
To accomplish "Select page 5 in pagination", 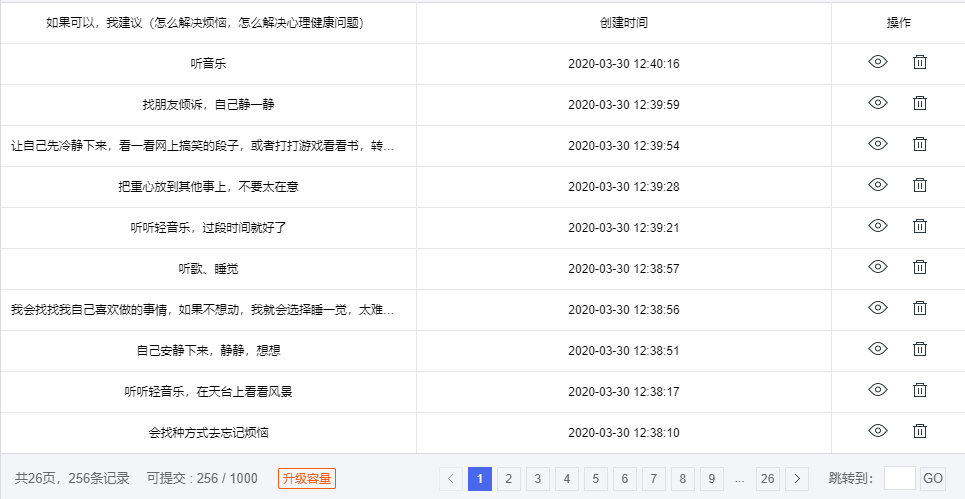I will [596, 479].
